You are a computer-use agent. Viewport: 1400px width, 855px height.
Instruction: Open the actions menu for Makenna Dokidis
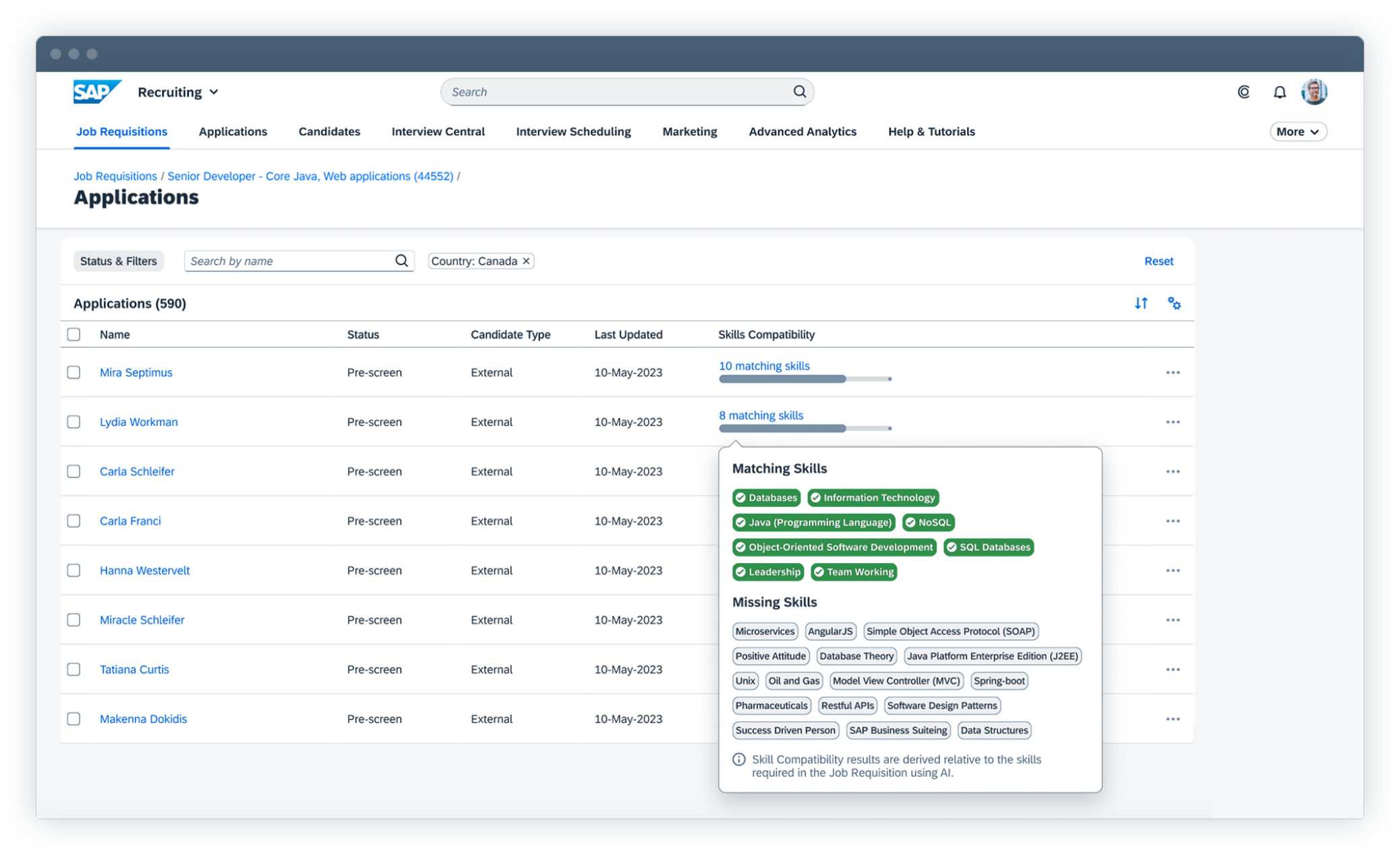coord(1173,719)
